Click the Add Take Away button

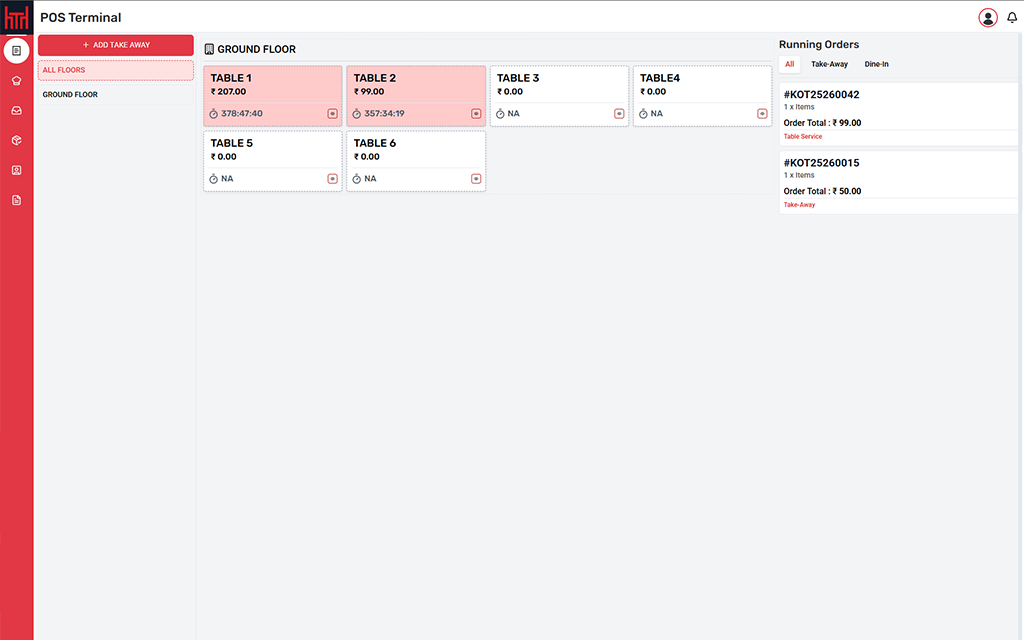[x=116, y=45]
